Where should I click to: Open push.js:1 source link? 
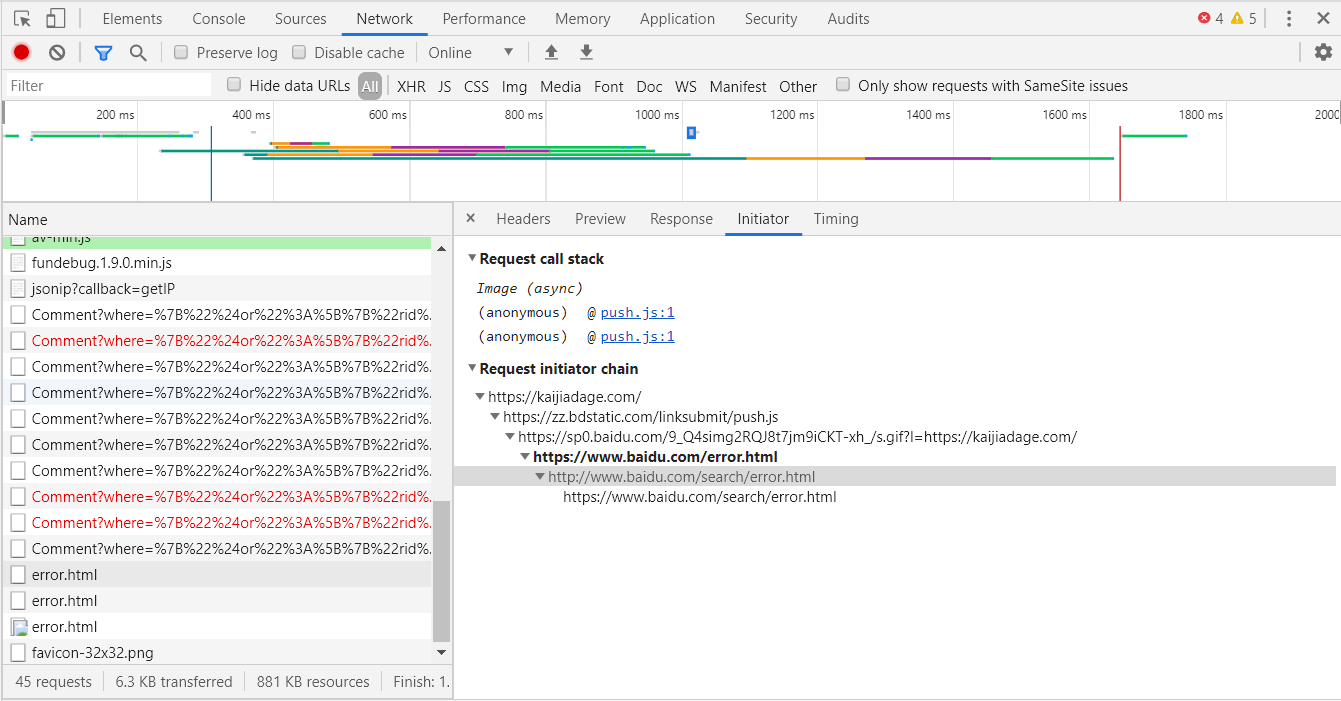637,312
